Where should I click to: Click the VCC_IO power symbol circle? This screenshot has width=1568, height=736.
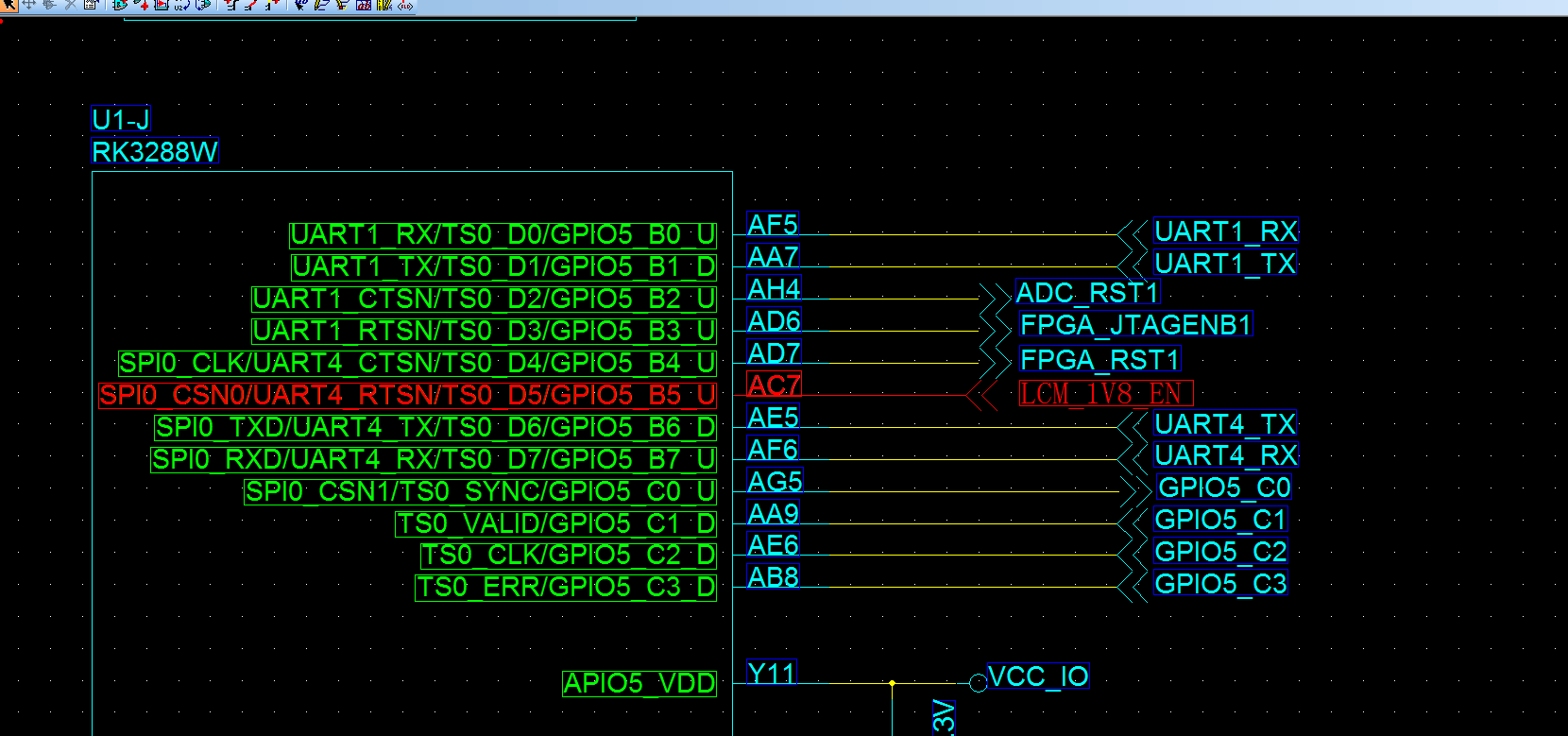[979, 682]
